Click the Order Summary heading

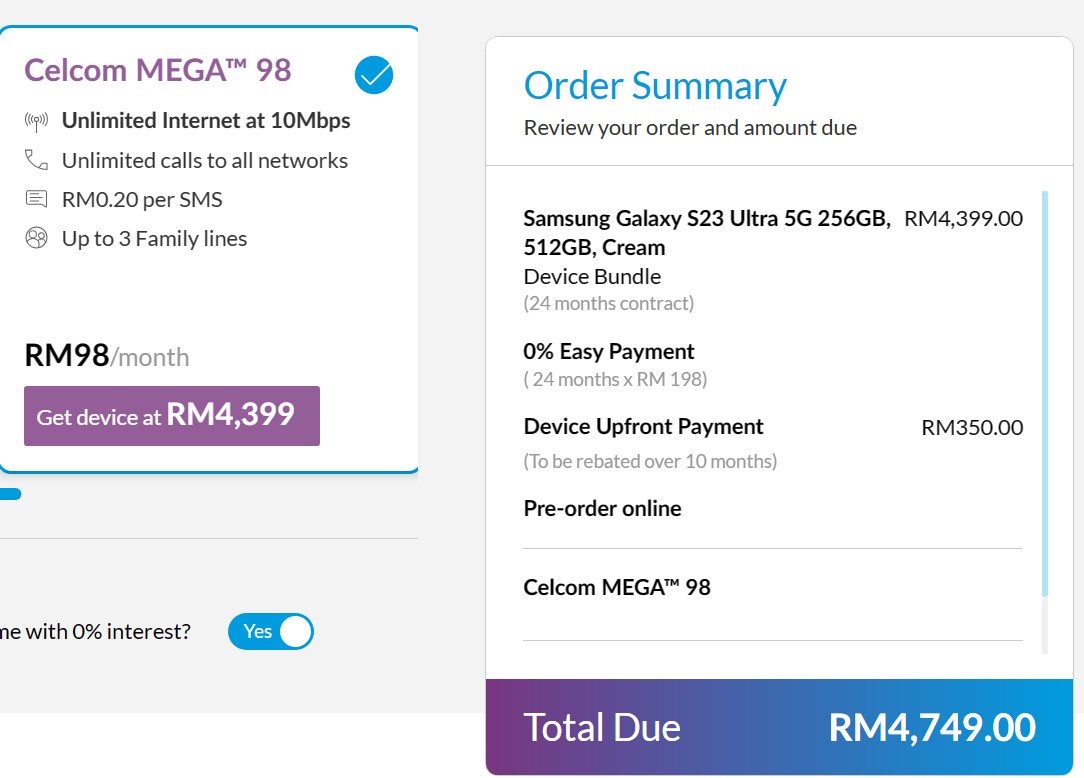pos(655,86)
